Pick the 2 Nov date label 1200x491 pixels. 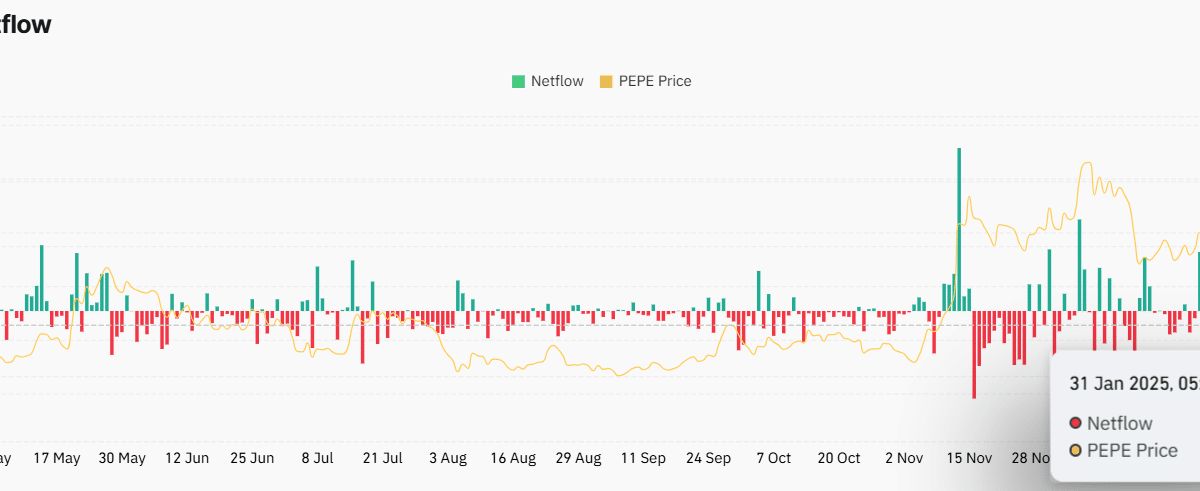click(904, 458)
